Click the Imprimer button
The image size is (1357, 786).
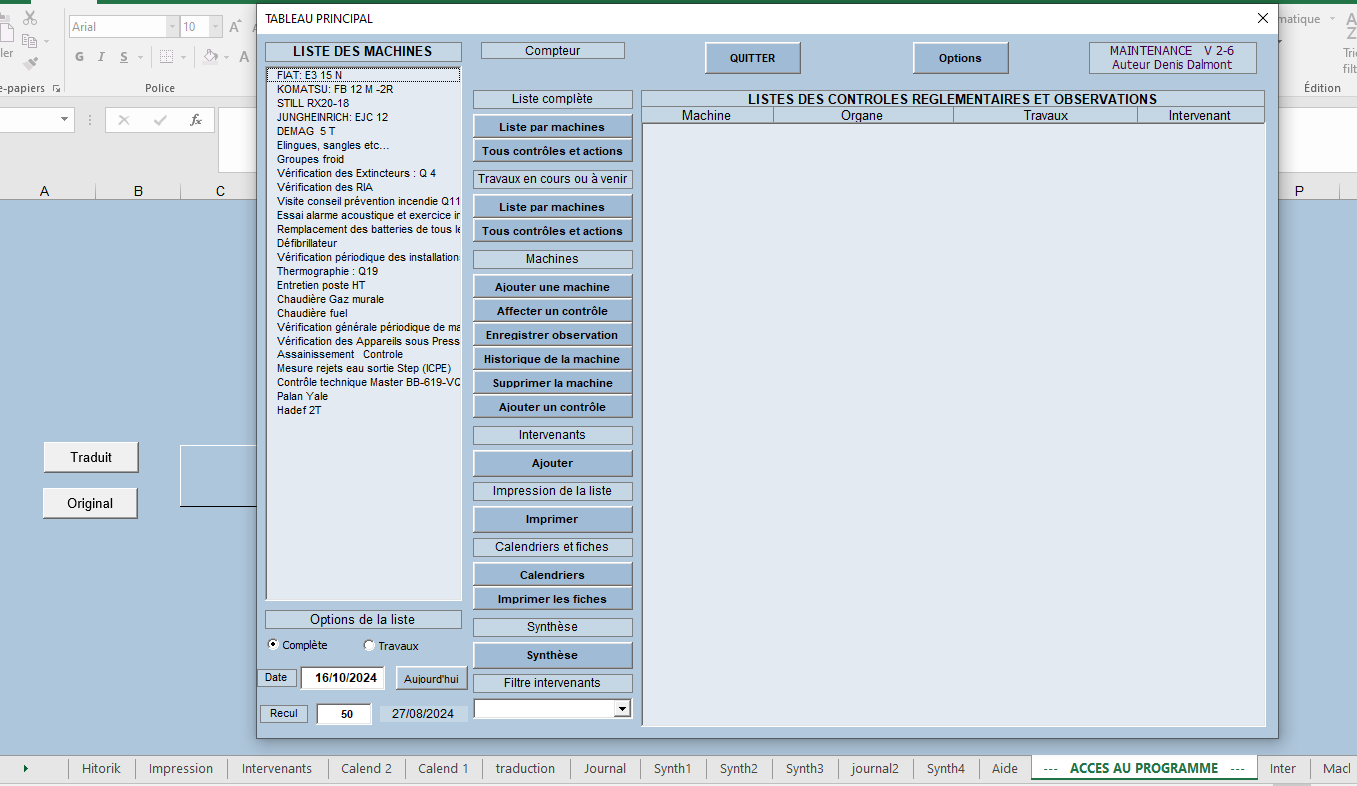click(x=553, y=519)
